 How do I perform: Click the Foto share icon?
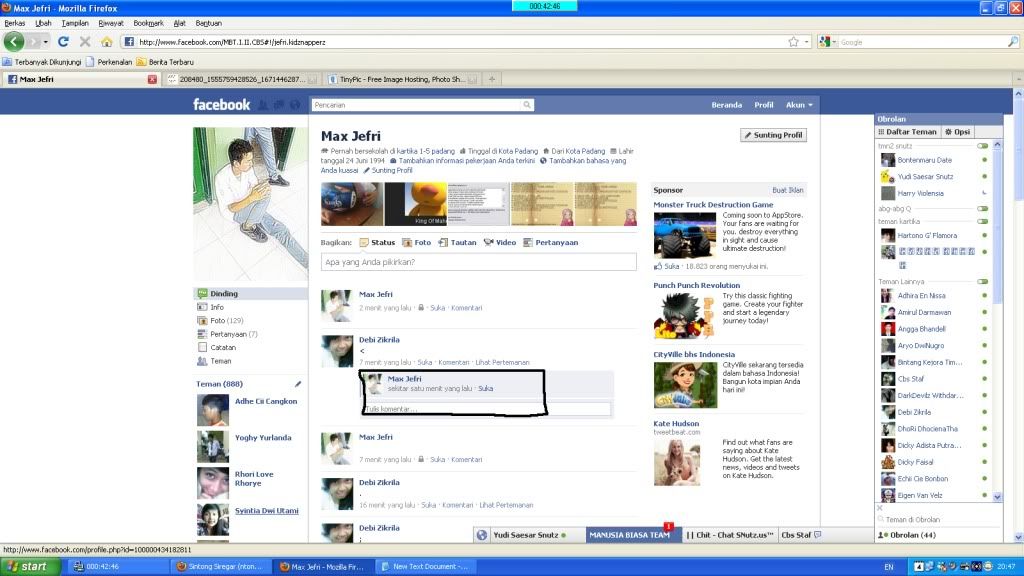click(407, 242)
